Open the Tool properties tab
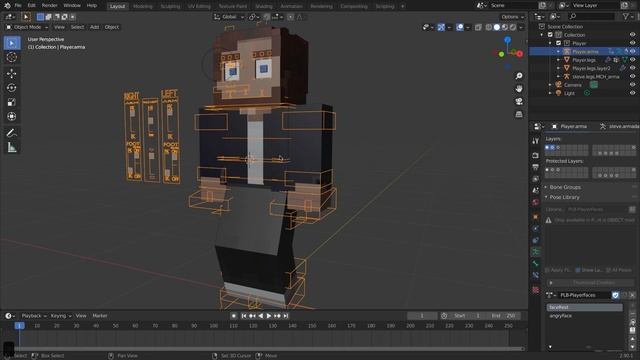The height and width of the screenshot is (360, 640). pos(536,141)
